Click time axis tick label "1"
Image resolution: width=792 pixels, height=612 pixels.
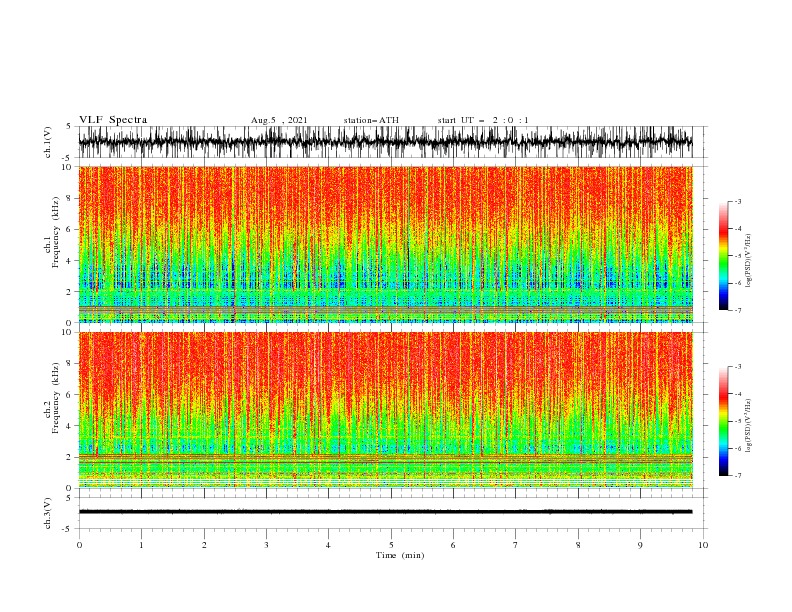tap(141, 545)
